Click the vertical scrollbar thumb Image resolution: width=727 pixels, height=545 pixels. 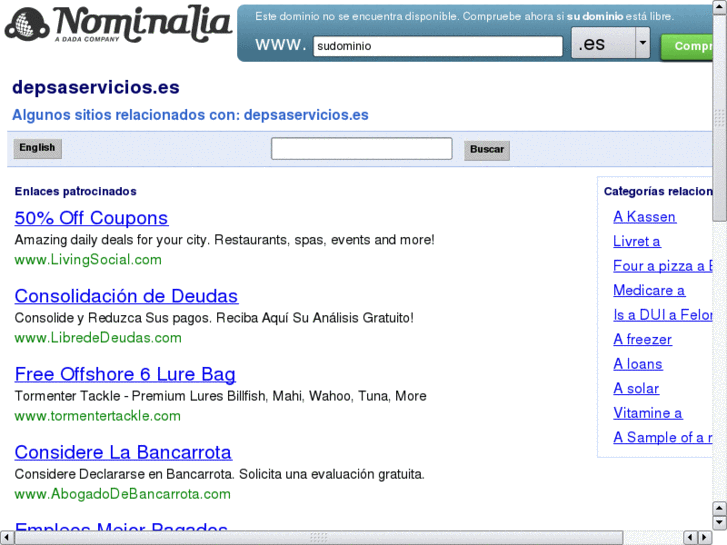720,116
